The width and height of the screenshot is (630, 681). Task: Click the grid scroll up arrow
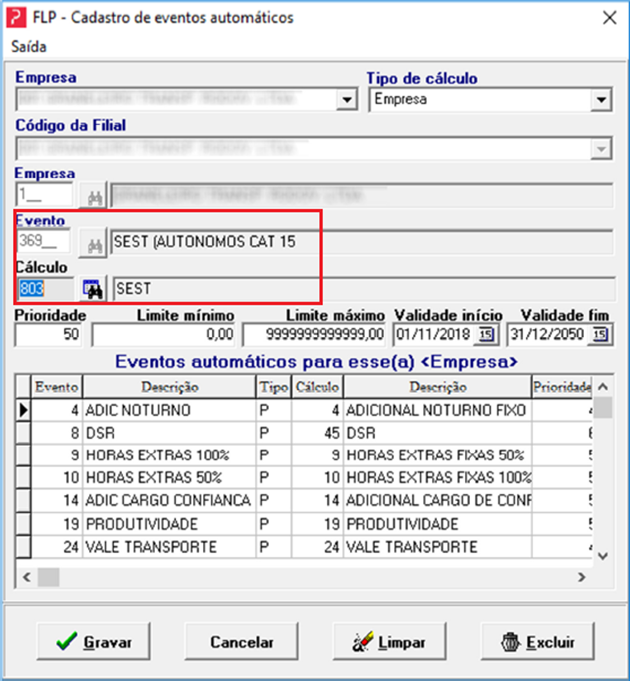[603, 387]
